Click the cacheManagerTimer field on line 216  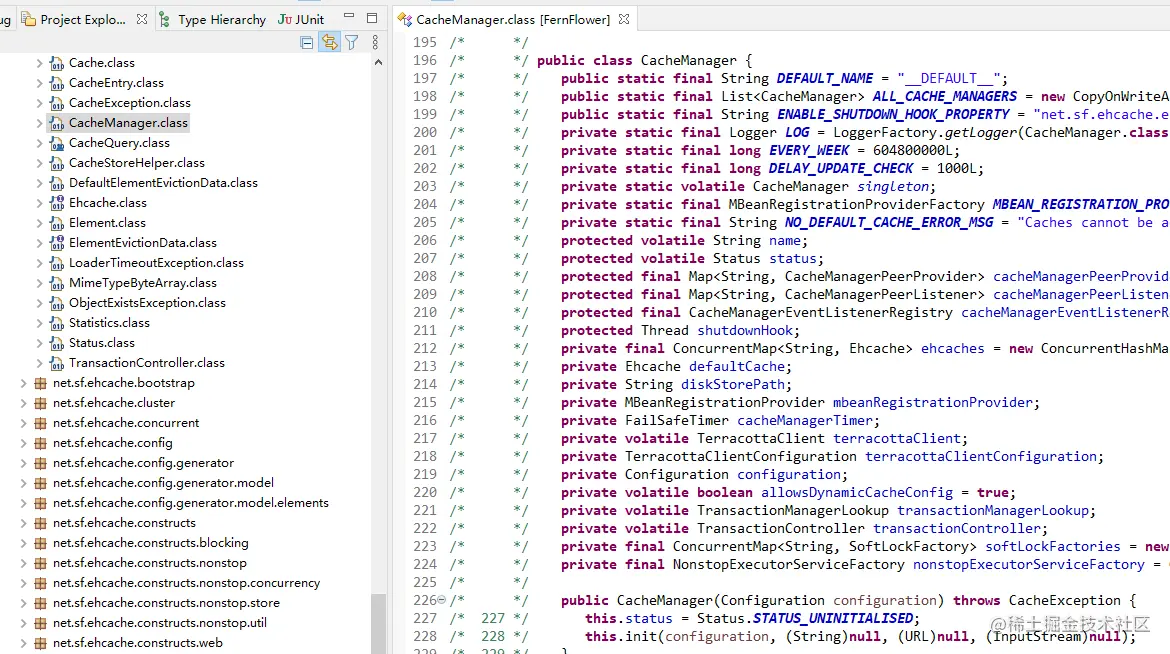[x=805, y=420]
